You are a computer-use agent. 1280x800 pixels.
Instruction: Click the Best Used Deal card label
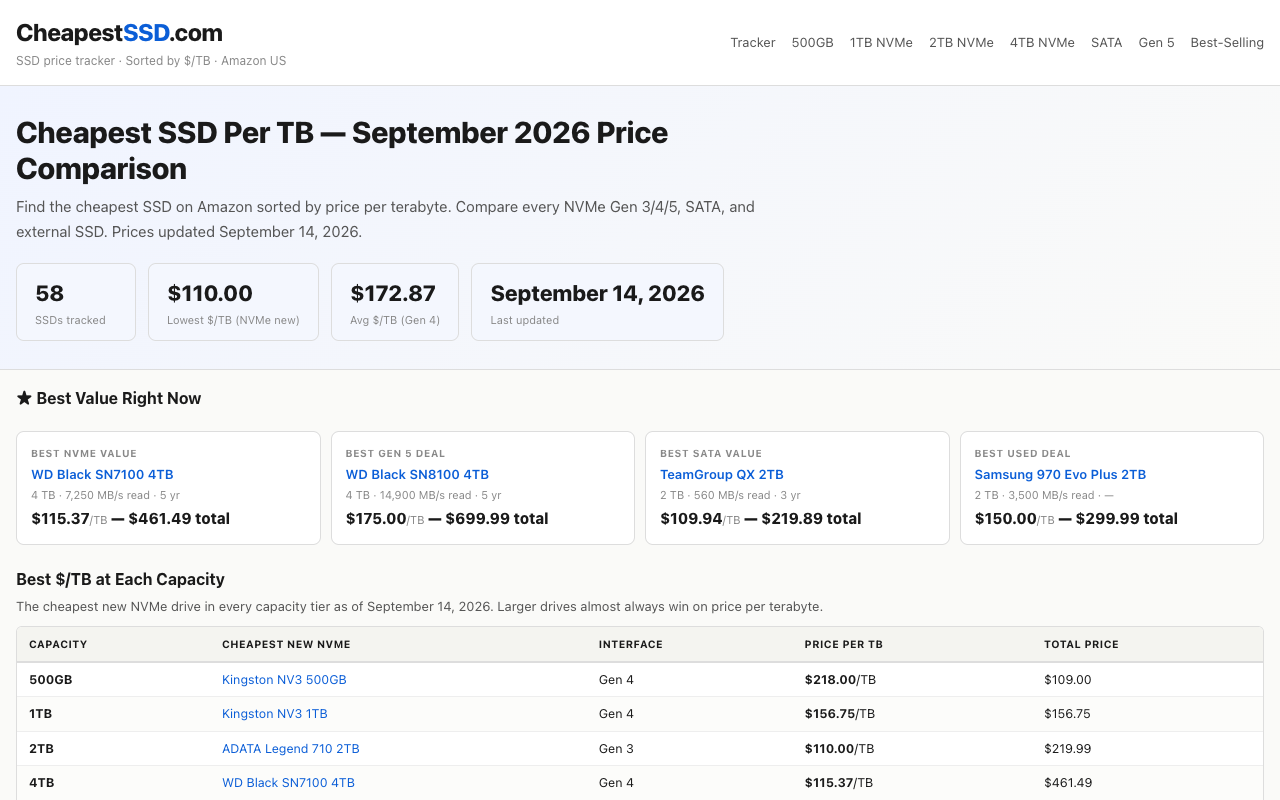click(x=1023, y=454)
